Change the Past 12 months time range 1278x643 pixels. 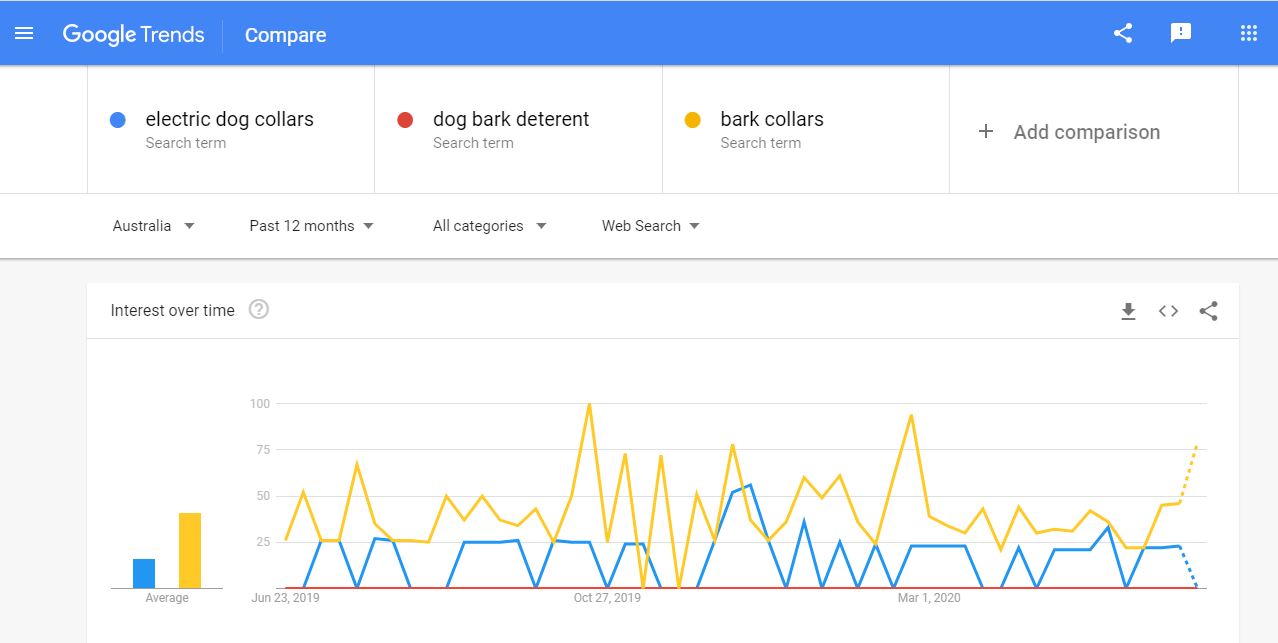tap(311, 225)
